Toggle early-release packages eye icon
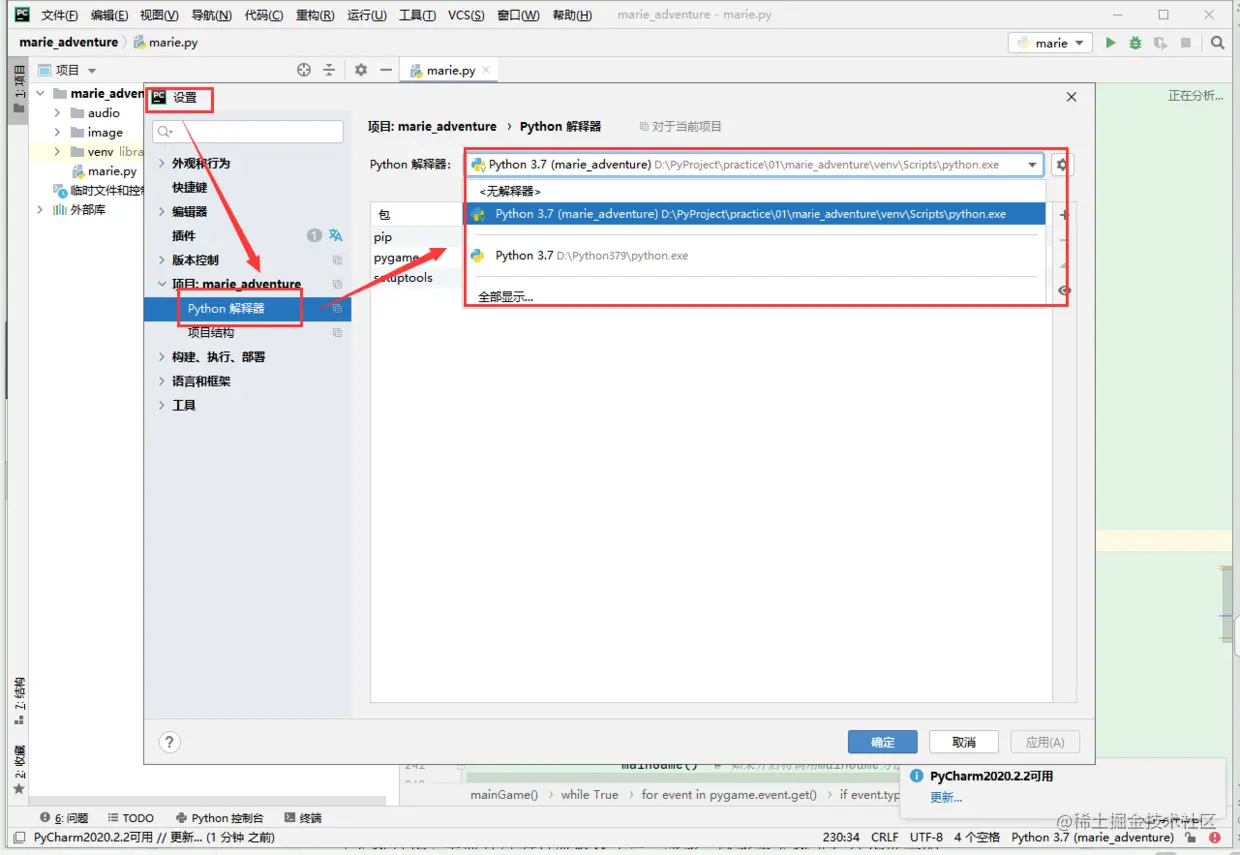1240x855 pixels. 1064,291
